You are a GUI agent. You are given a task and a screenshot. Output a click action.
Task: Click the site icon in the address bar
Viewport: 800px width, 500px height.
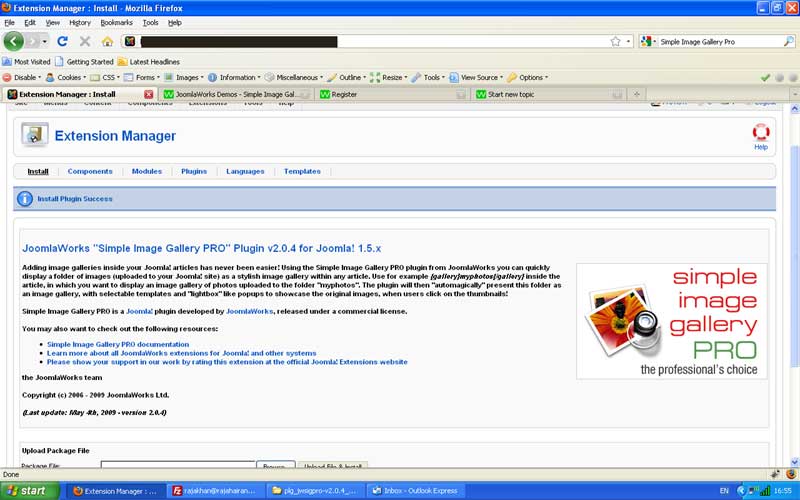pos(130,41)
